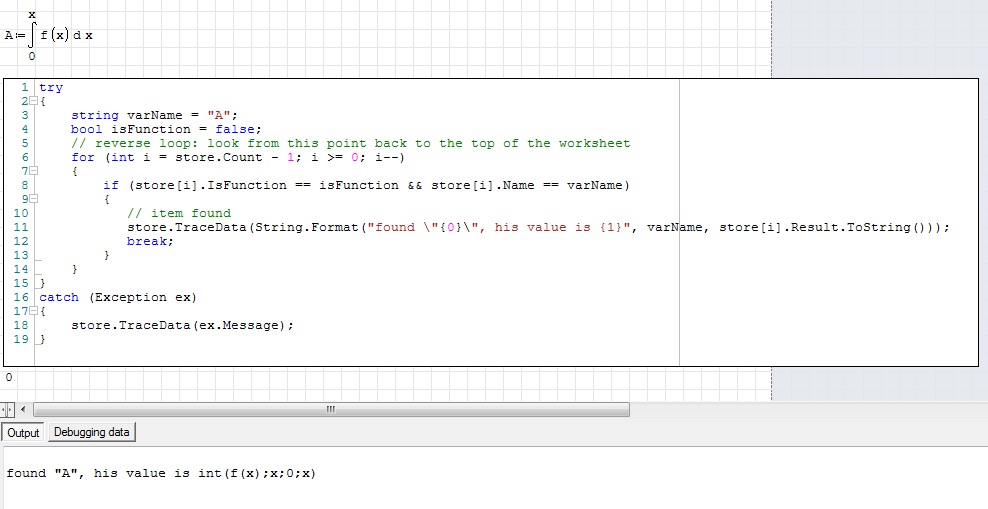Collapse the catch block fold marker on line 17
Viewport: 988px width, 509px height.
coord(33,312)
